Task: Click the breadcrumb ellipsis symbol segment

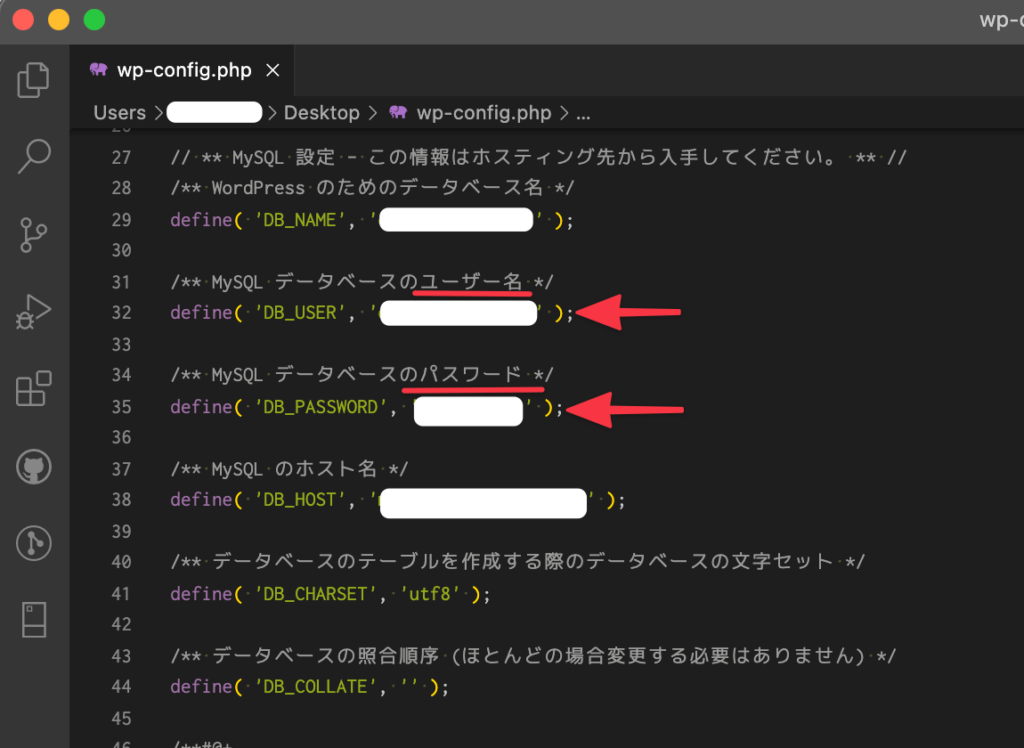Action: (x=583, y=114)
